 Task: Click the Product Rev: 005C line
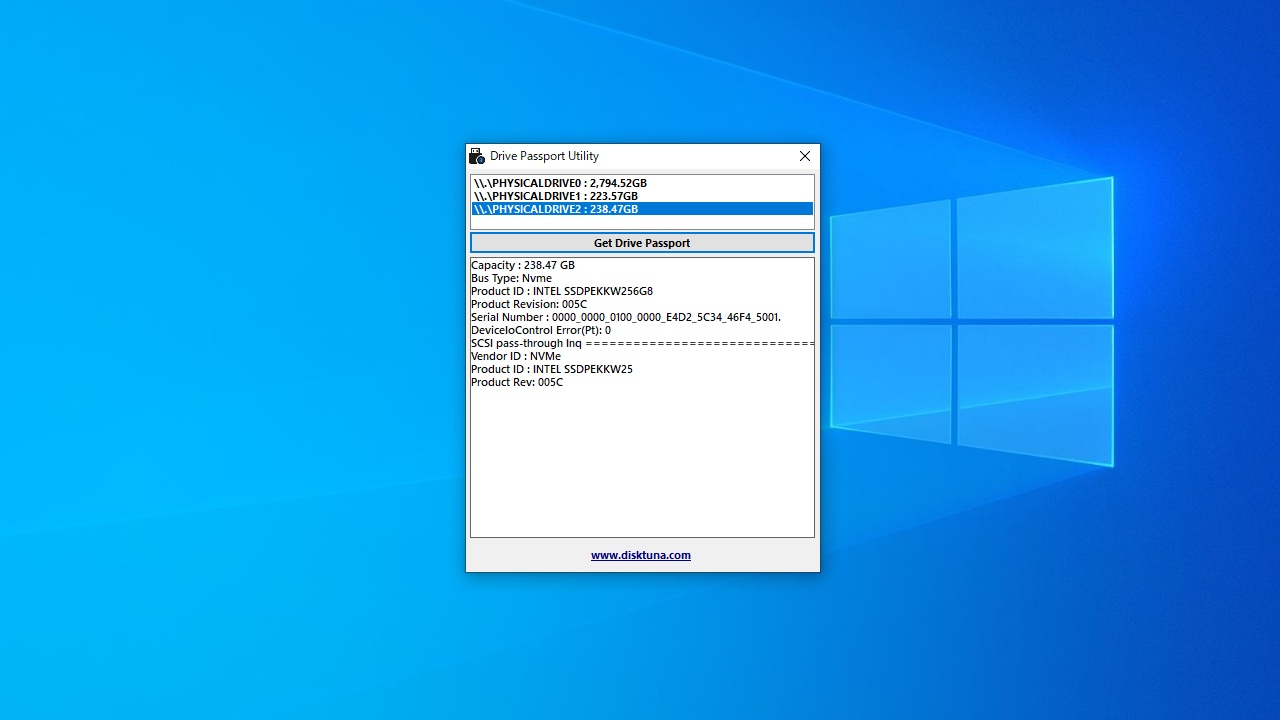pyautogui.click(x=517, y=382)
